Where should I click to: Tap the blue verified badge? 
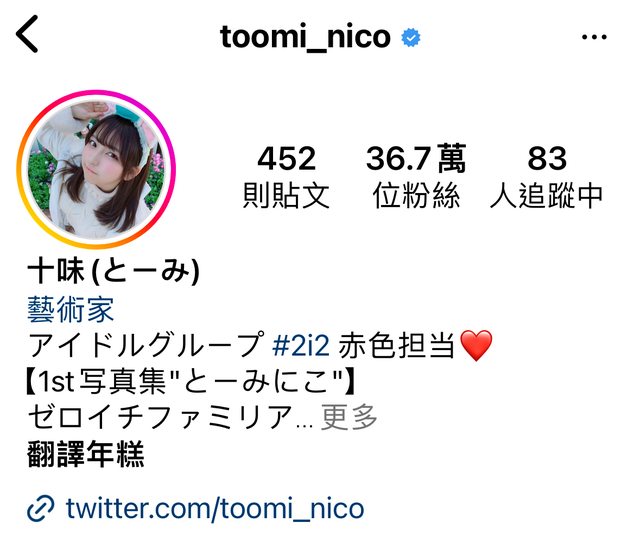411,38
